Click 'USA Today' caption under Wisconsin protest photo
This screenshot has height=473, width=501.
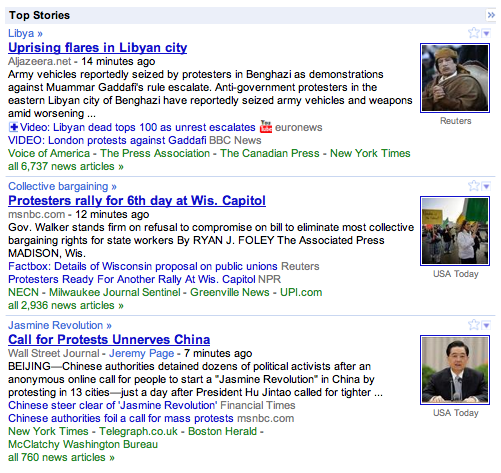tap(455, 274)
